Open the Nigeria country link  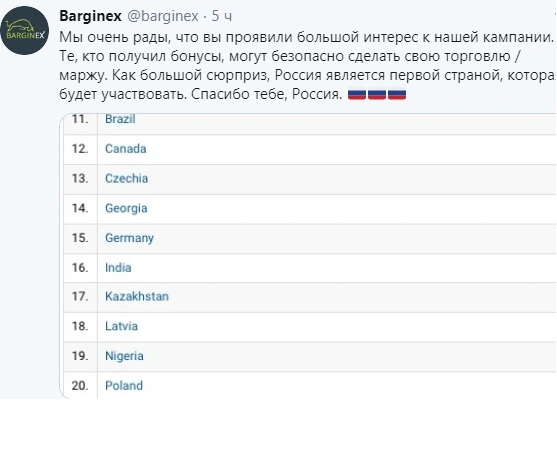click(124, 356)
